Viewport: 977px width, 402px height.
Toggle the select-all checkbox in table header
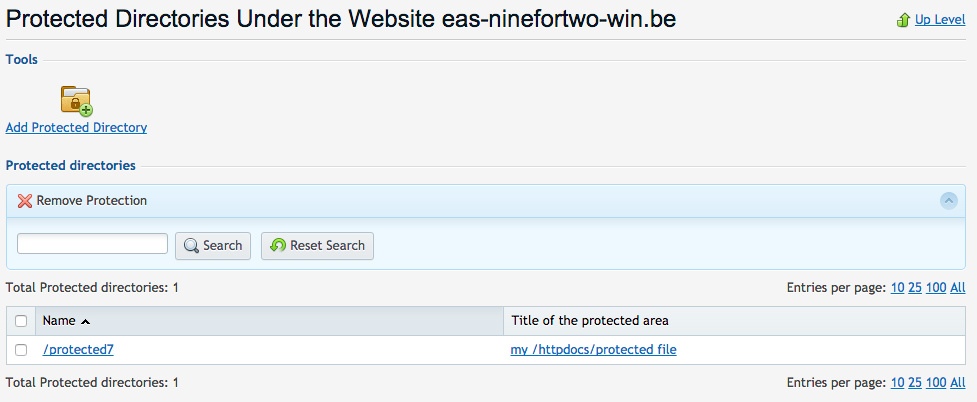pyautogui.click(x=21, y=321)
